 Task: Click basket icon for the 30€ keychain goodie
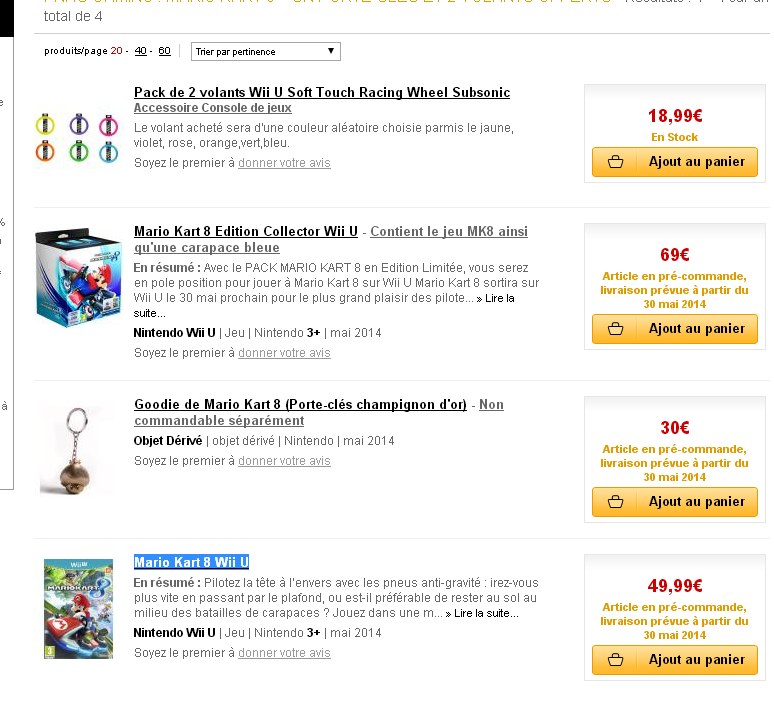[616, 502]
